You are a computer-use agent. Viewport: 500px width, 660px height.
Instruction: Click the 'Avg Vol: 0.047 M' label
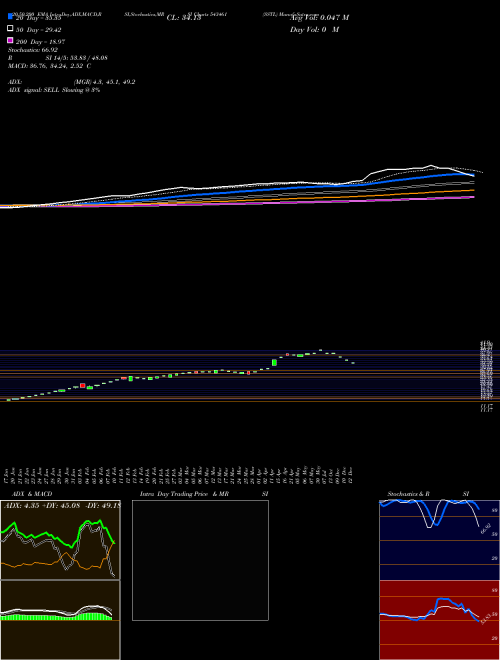pyautogui.click(x=319, y=18)
